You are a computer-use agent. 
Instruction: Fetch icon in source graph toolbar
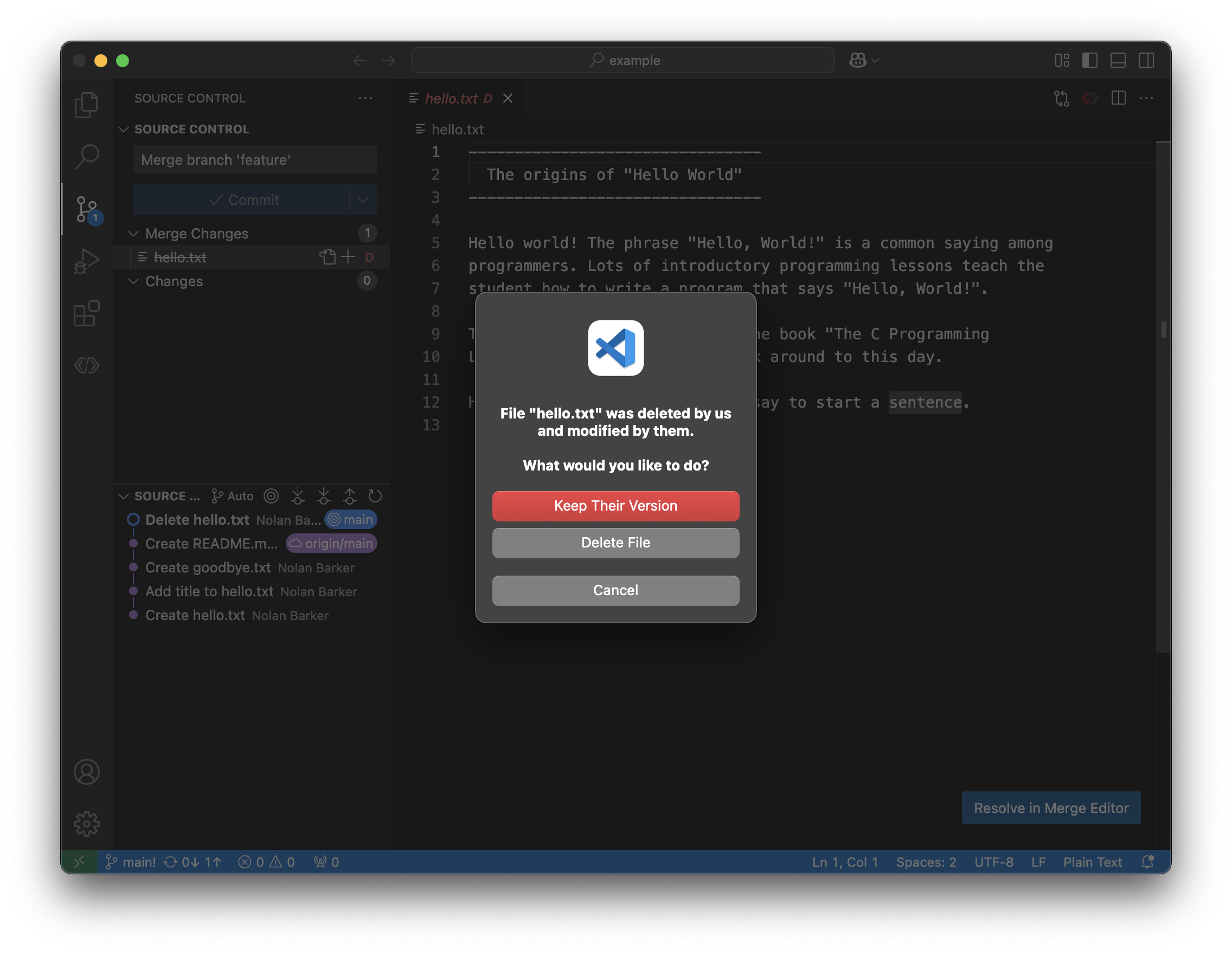(298, 496)
